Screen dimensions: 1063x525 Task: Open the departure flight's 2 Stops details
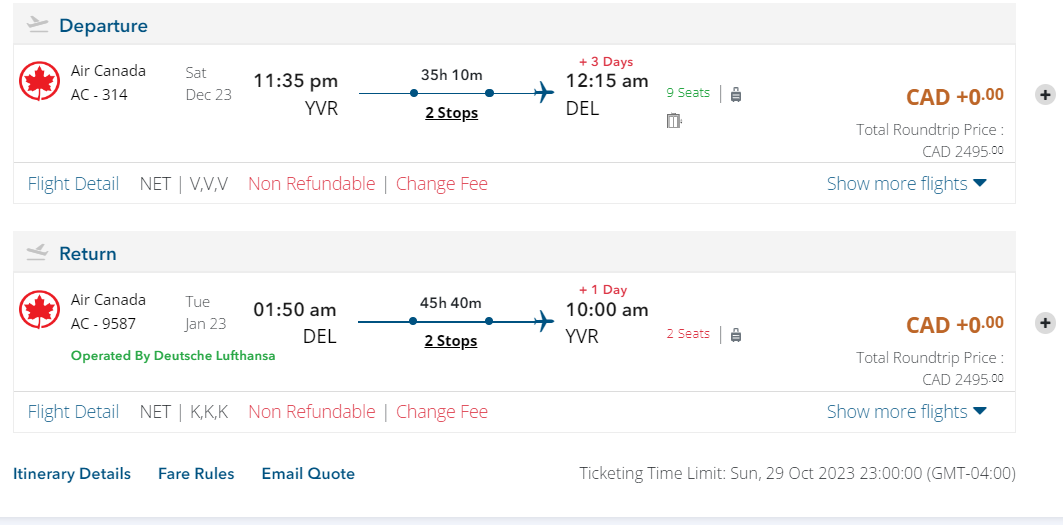(451, 113)
